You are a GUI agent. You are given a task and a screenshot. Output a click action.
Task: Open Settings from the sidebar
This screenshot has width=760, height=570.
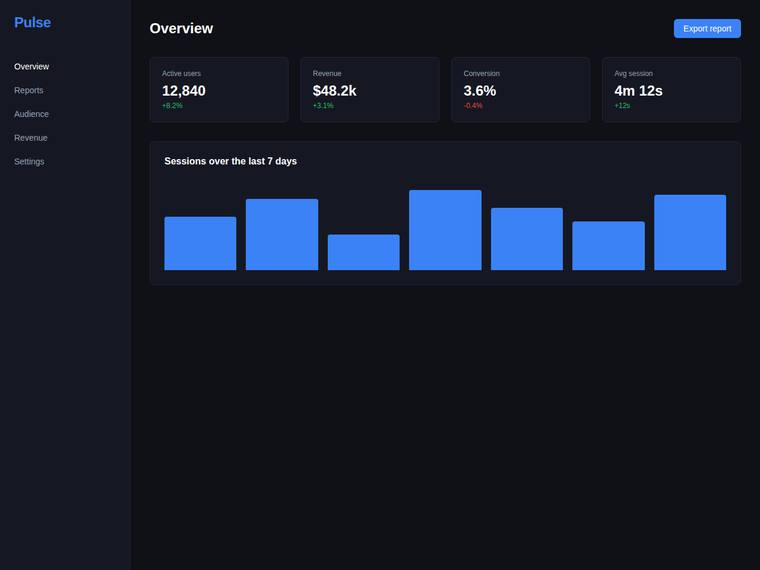(x=29, y=161)
